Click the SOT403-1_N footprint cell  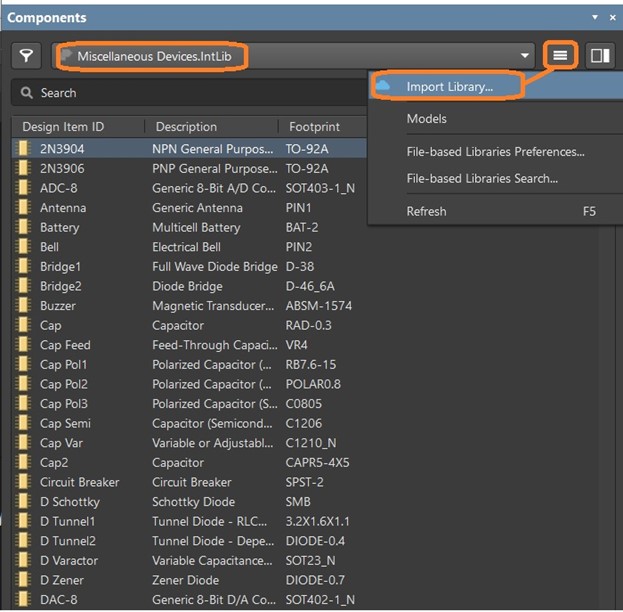coord(320,188)
